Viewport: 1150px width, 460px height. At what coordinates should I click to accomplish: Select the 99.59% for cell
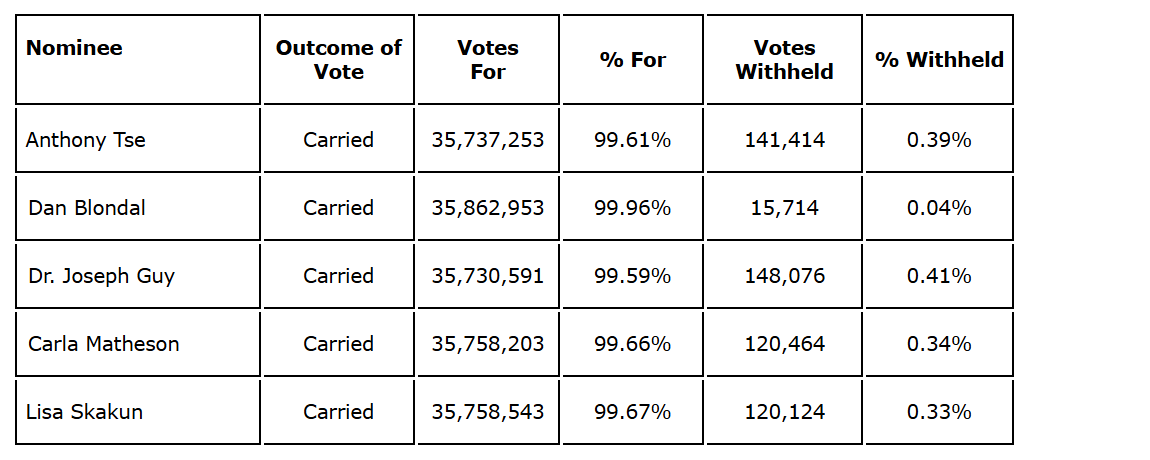(x=632, y=276)
